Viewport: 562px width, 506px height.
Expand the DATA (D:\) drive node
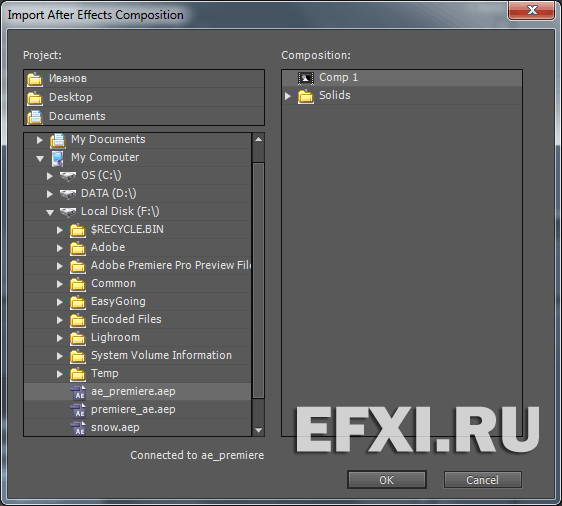[x=50, y=194]
